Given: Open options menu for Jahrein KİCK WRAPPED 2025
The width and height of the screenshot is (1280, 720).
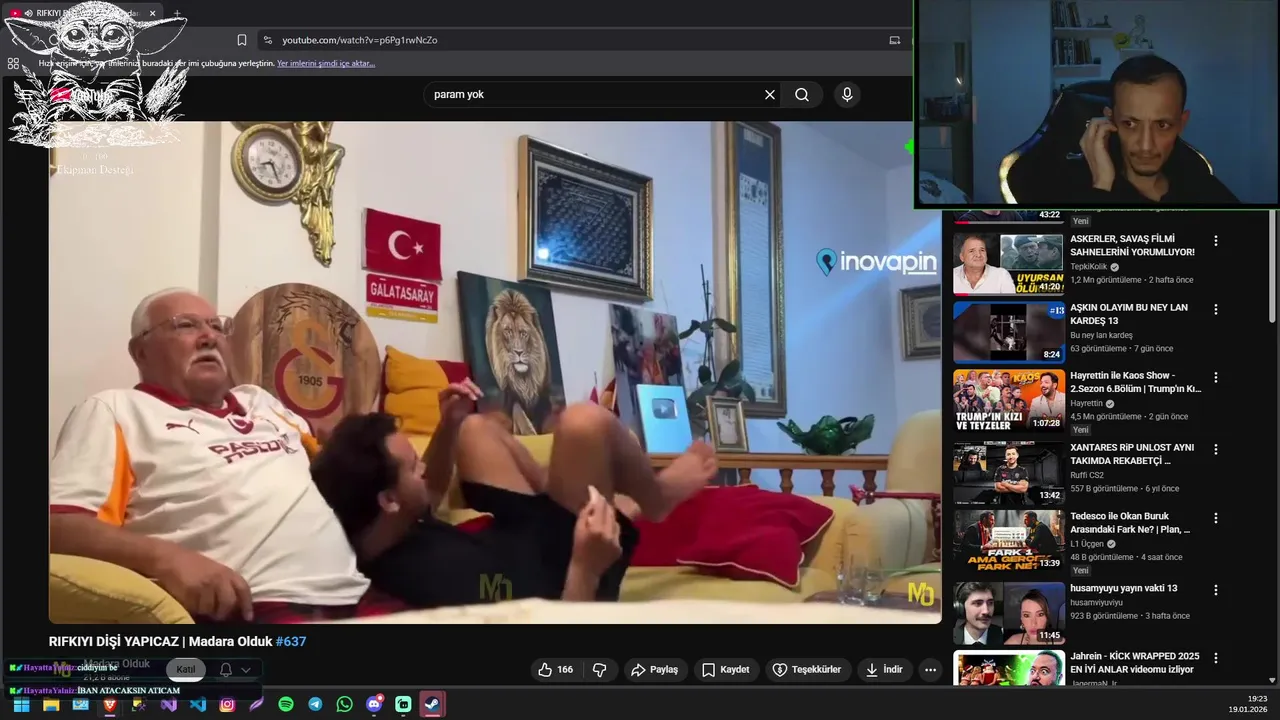Looking at the screenshot, I should (1216, 659).
